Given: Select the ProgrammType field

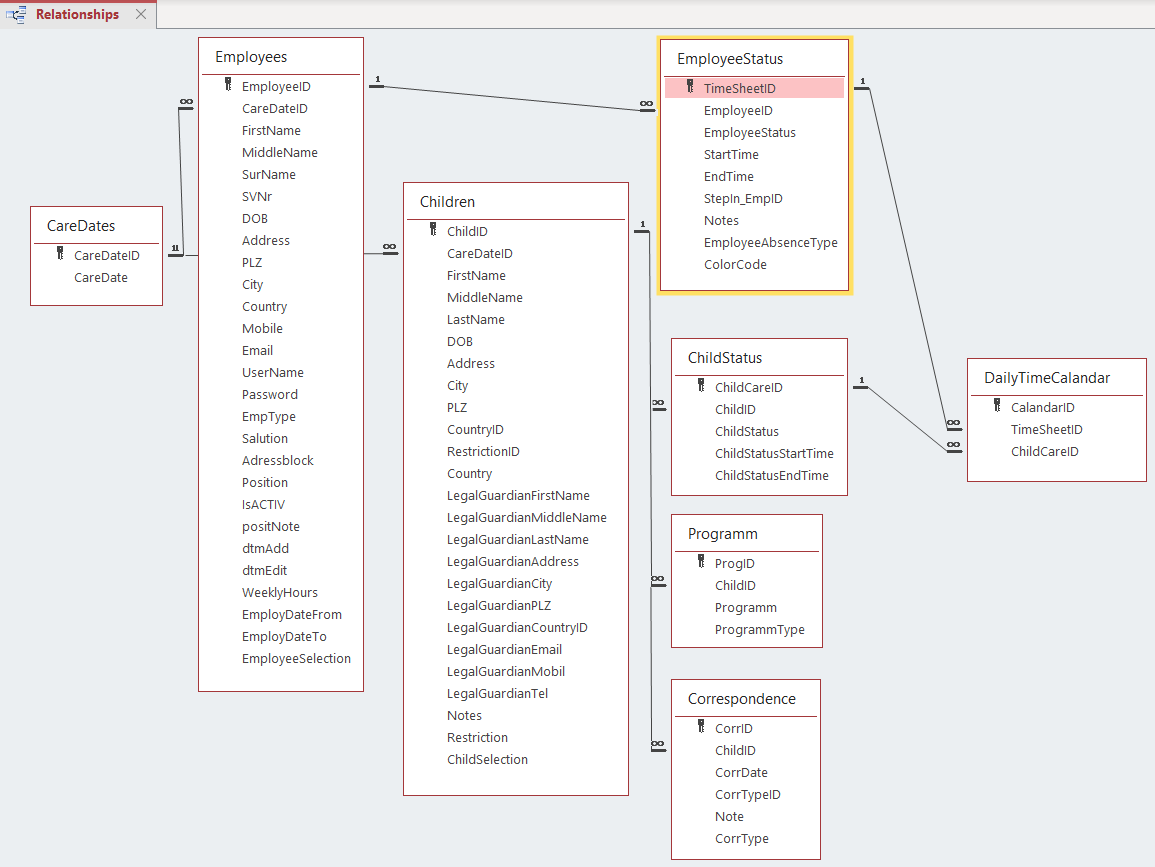Looking at the screenshot, I should [x=759, y=630].
